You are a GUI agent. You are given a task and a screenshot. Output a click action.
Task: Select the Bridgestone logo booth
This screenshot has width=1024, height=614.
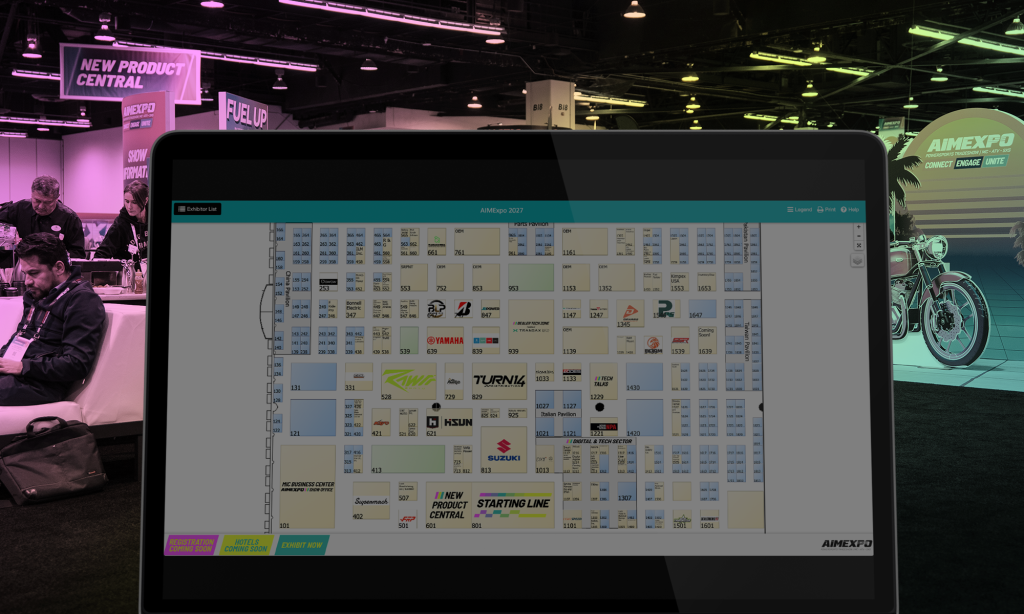[463, 309]
